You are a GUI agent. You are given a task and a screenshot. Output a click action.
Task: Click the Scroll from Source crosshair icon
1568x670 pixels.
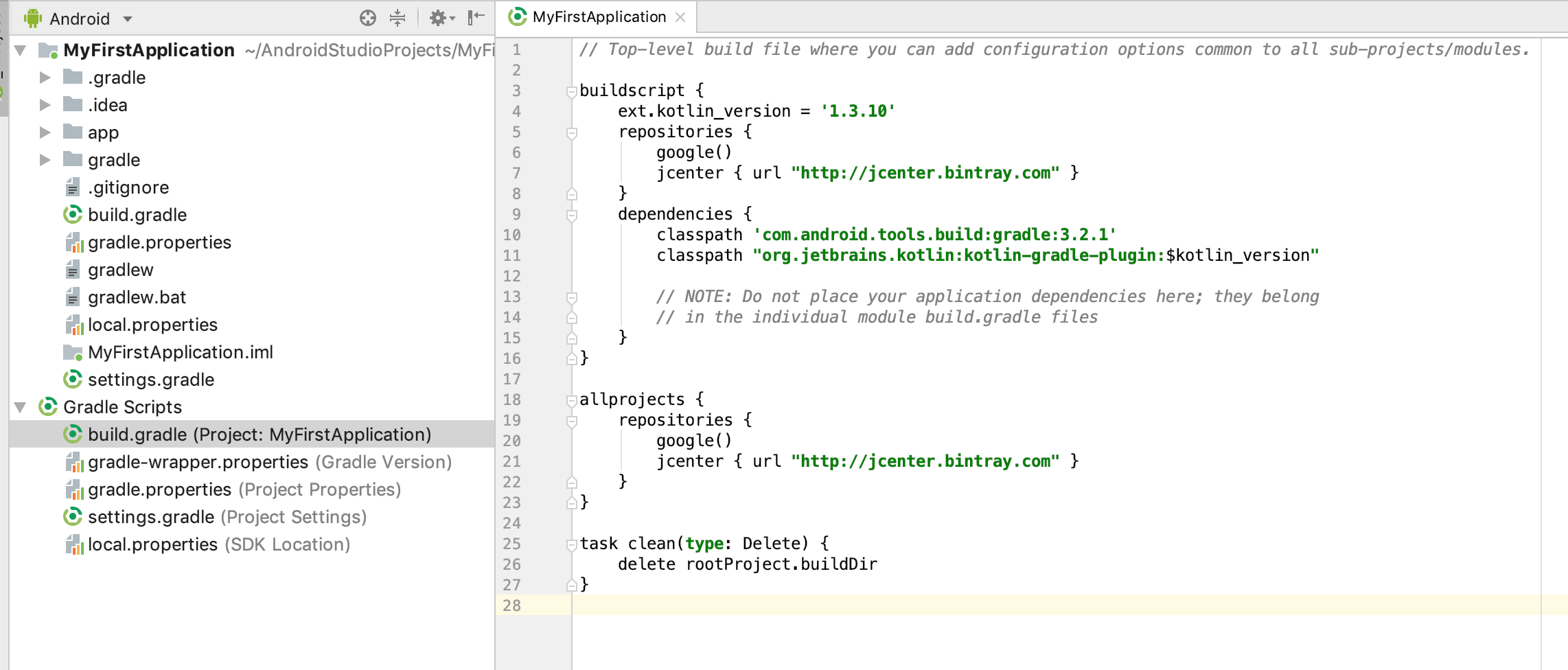369,19
